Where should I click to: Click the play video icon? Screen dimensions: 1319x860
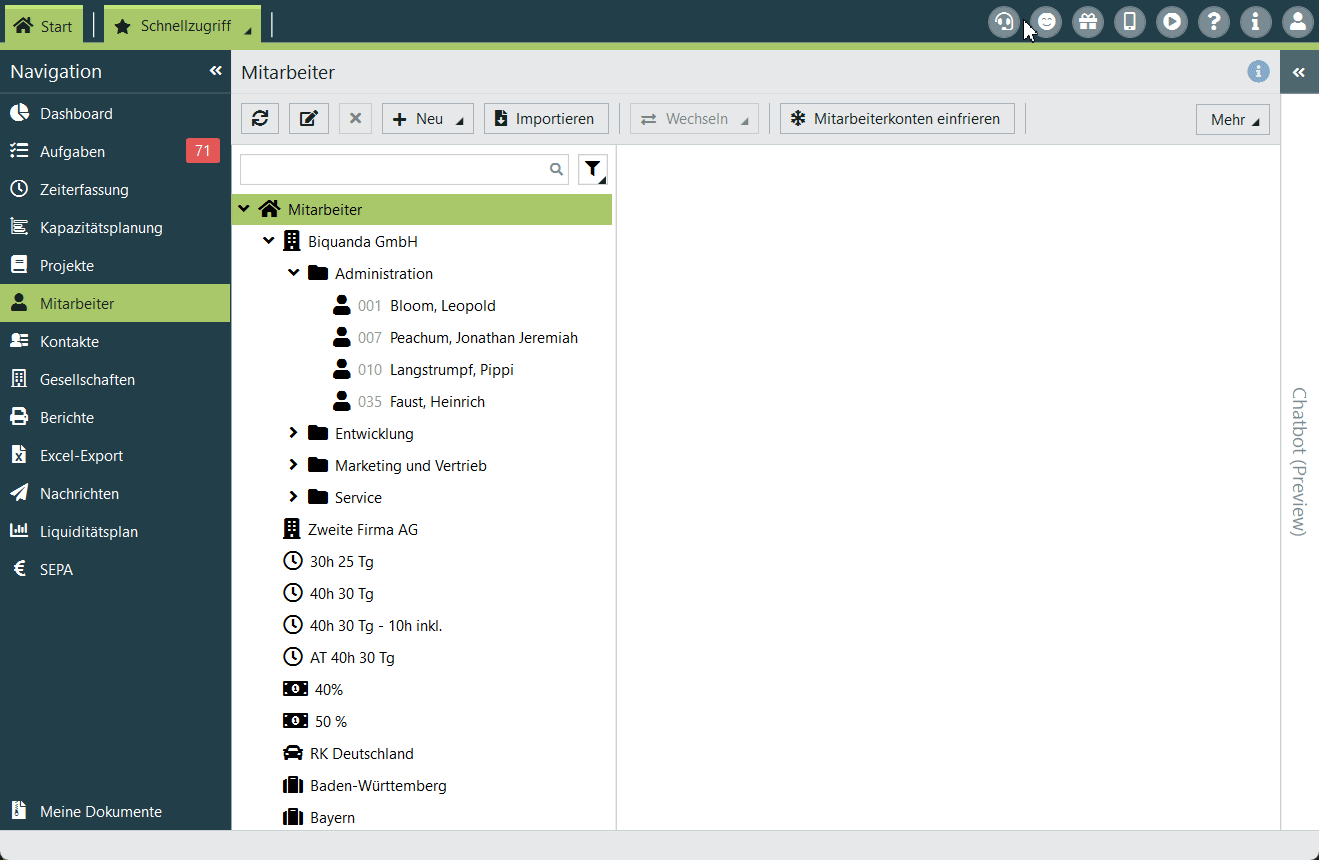tap(1172, 21)
